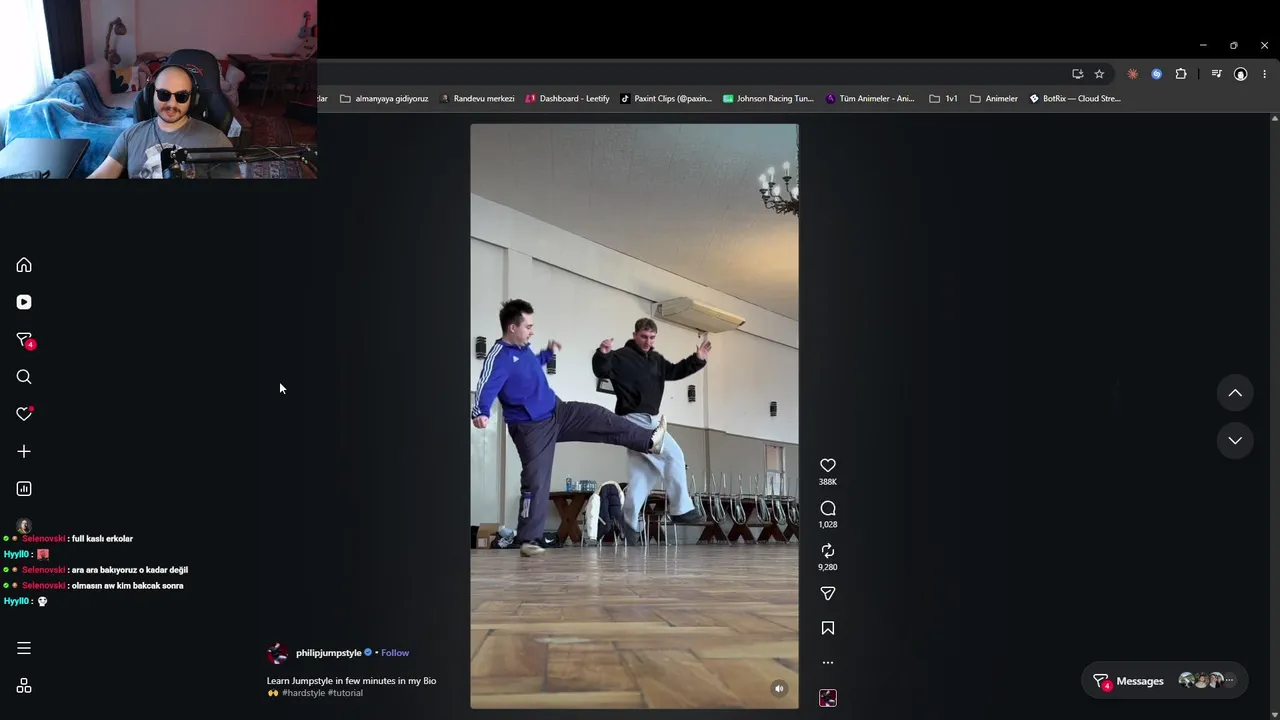This screenshot has height=720, width=1280.
Task: Open the Paxint Clips TikTok bookmark
Action: 666,99
